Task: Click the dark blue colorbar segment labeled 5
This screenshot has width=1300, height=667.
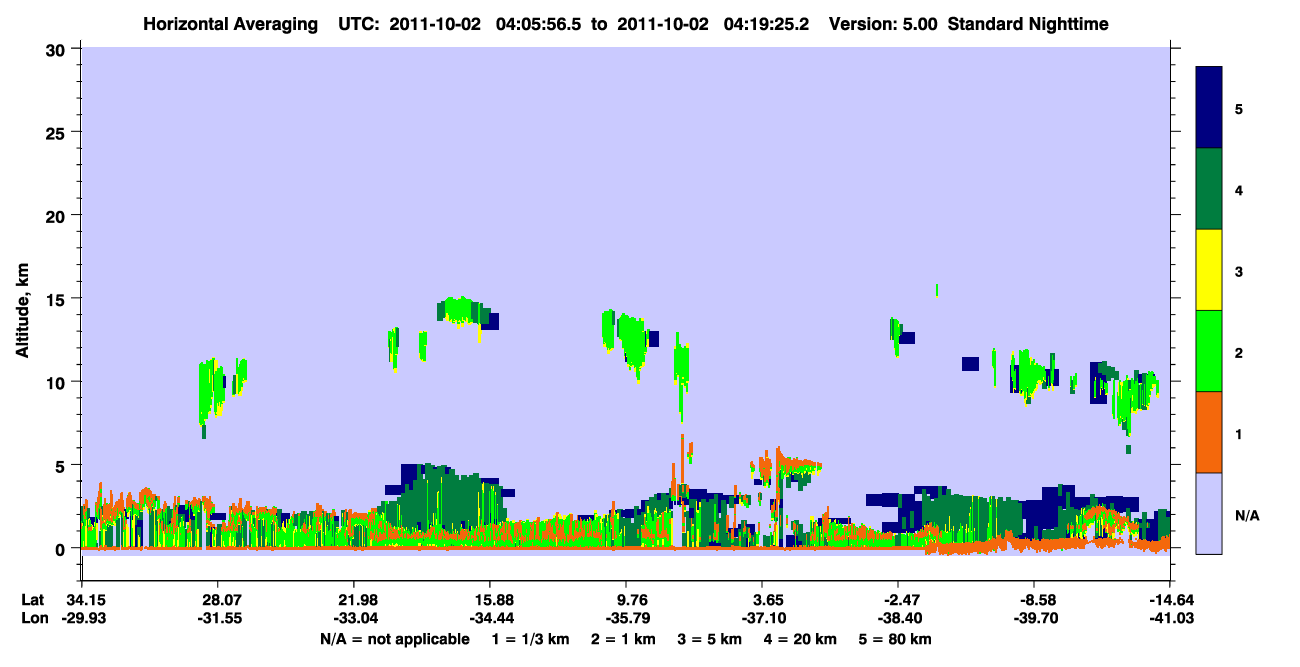Action: [x=1209, y=108]
